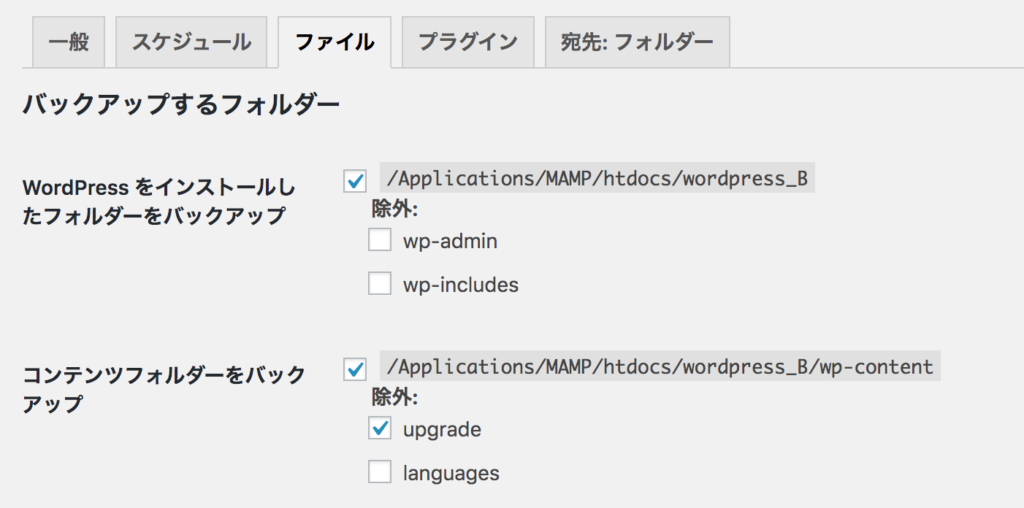Click the languages label text
The image size is (1024, 508).
pyautogui.click(x=451, y=473)
